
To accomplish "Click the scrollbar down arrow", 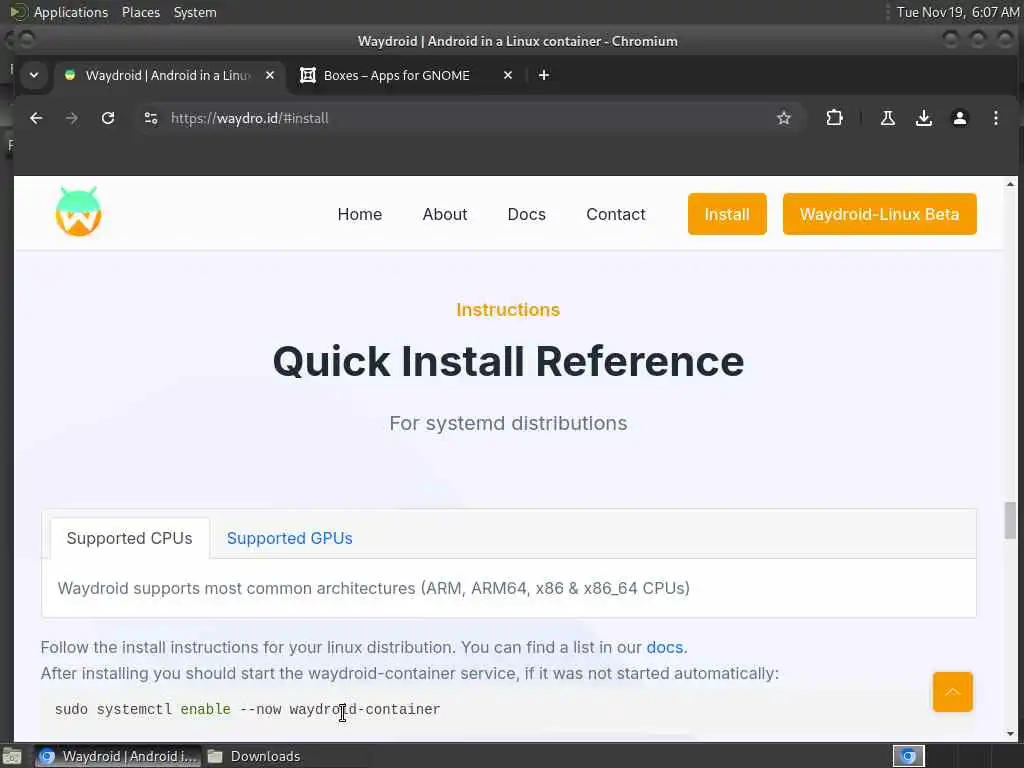I will pos(1010,733).
